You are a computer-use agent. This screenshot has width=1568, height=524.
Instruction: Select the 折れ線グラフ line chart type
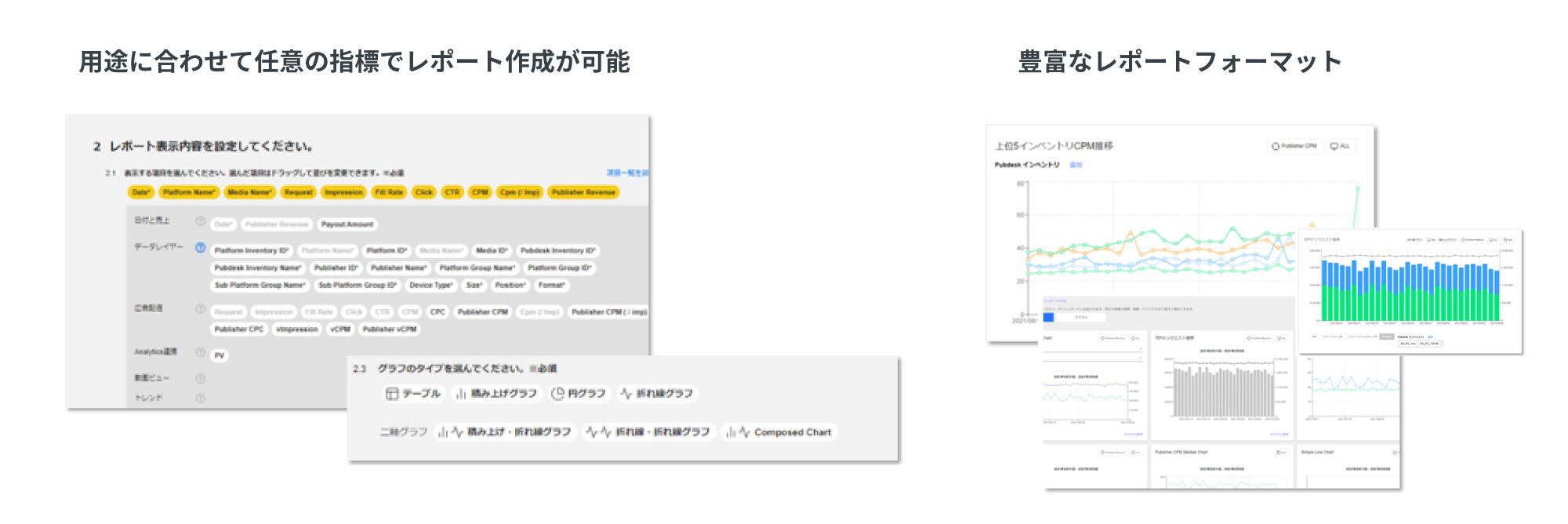[657, 394]
